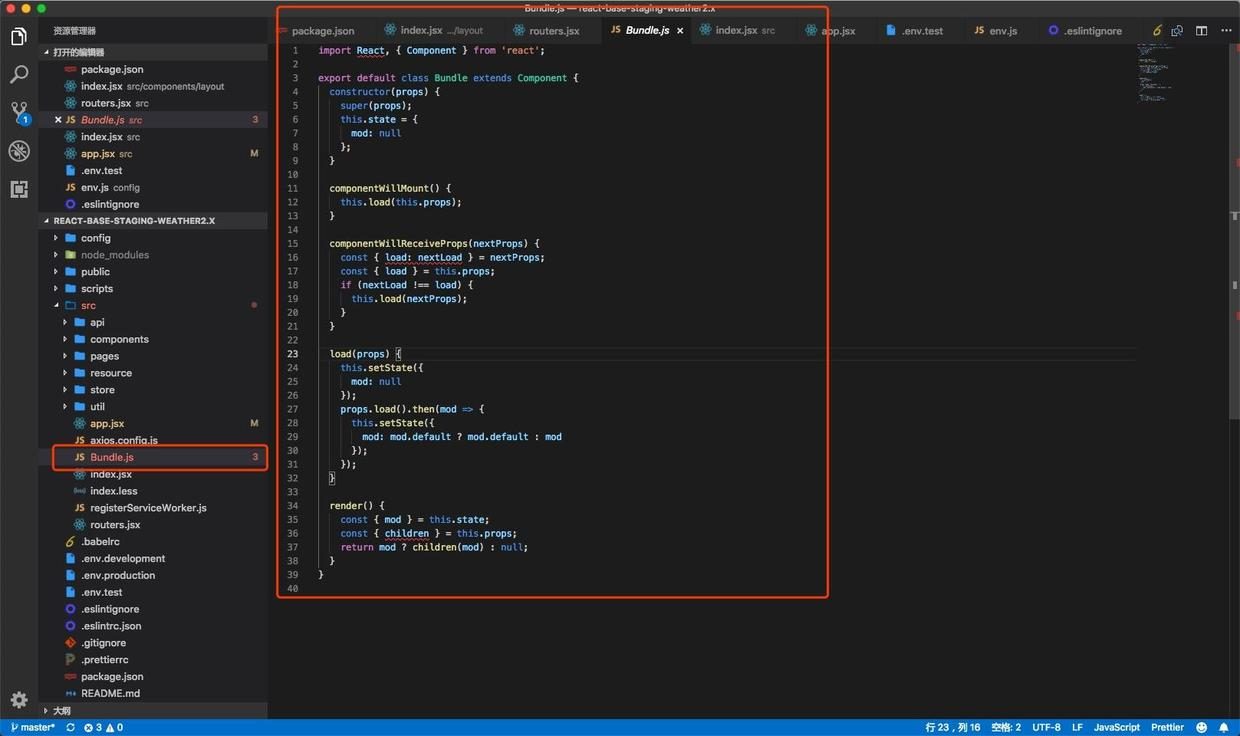Click the JavaScript language mode selector
1240x736 pixels.
pos(1116,728)
